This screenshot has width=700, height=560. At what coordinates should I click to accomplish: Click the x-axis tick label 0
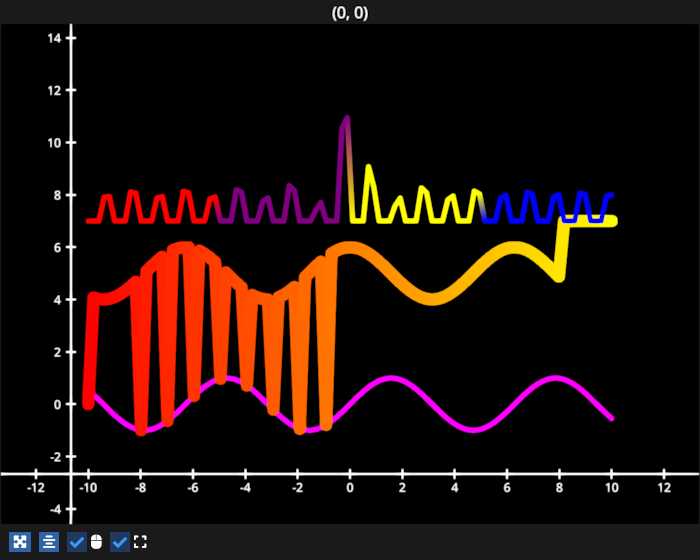pyautogui.click(x=350, y=487)
